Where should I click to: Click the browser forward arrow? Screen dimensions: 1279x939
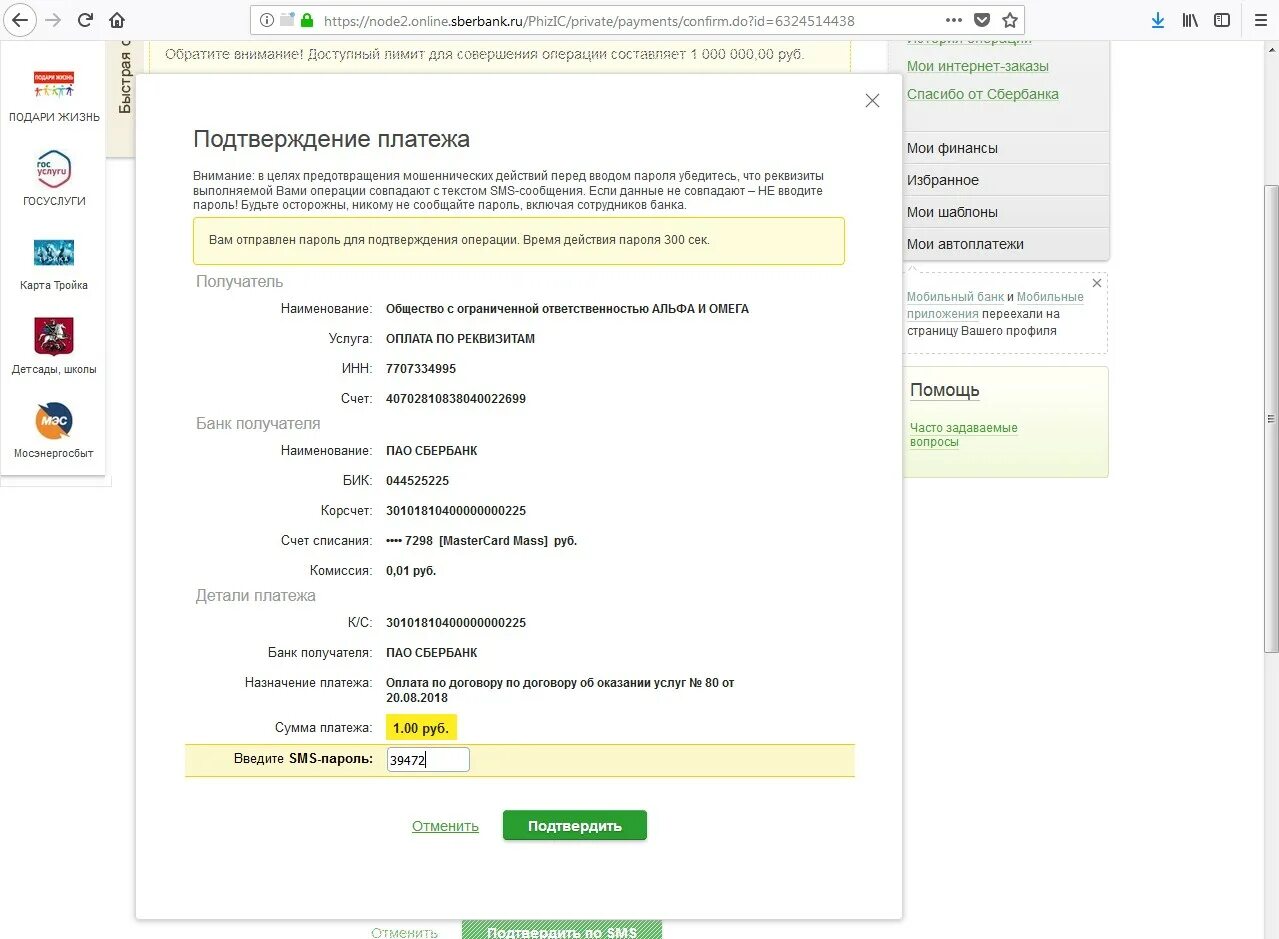[x=53, y=20]
